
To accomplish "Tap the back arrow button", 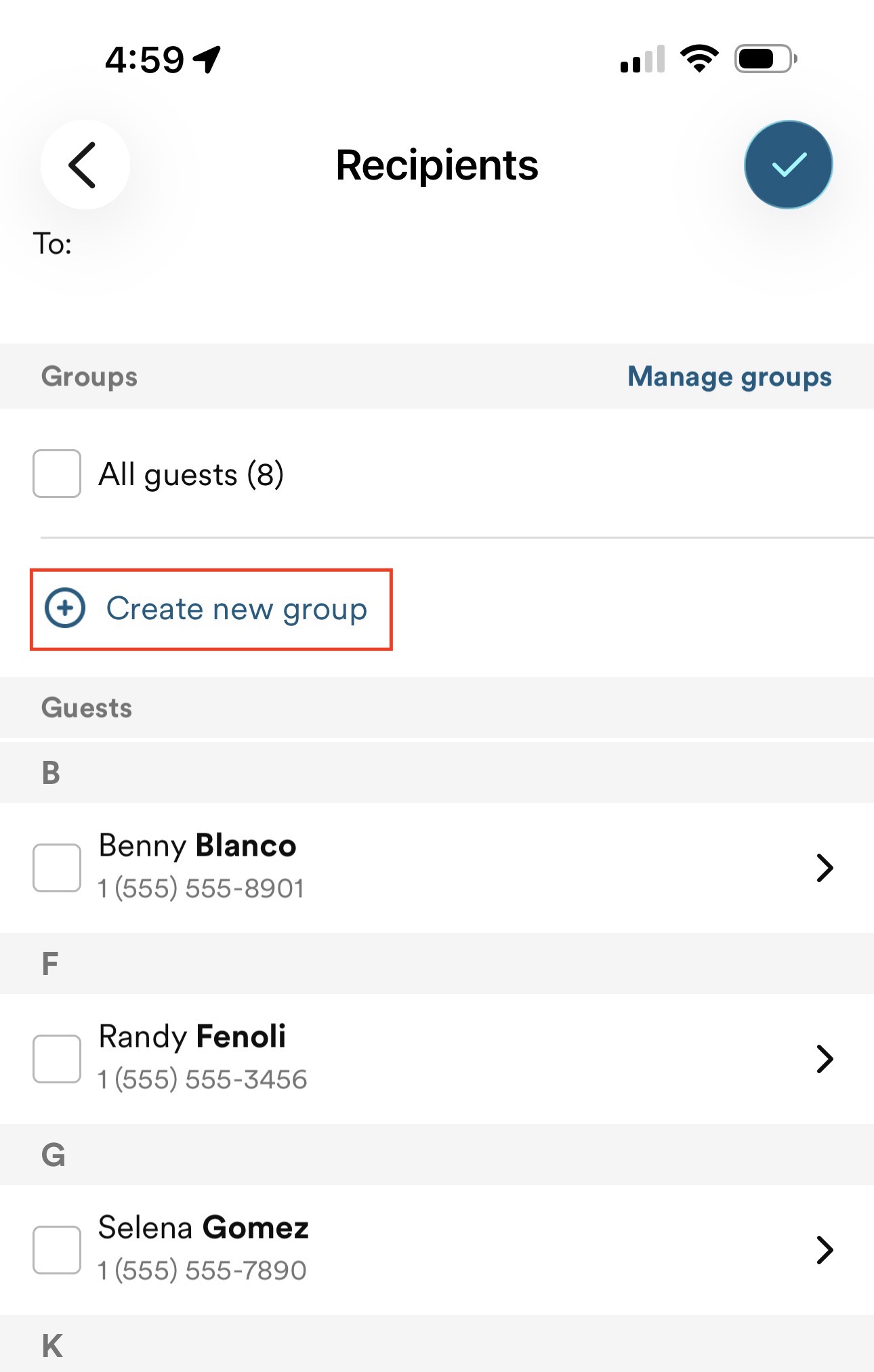I will (x=85, y=165).
